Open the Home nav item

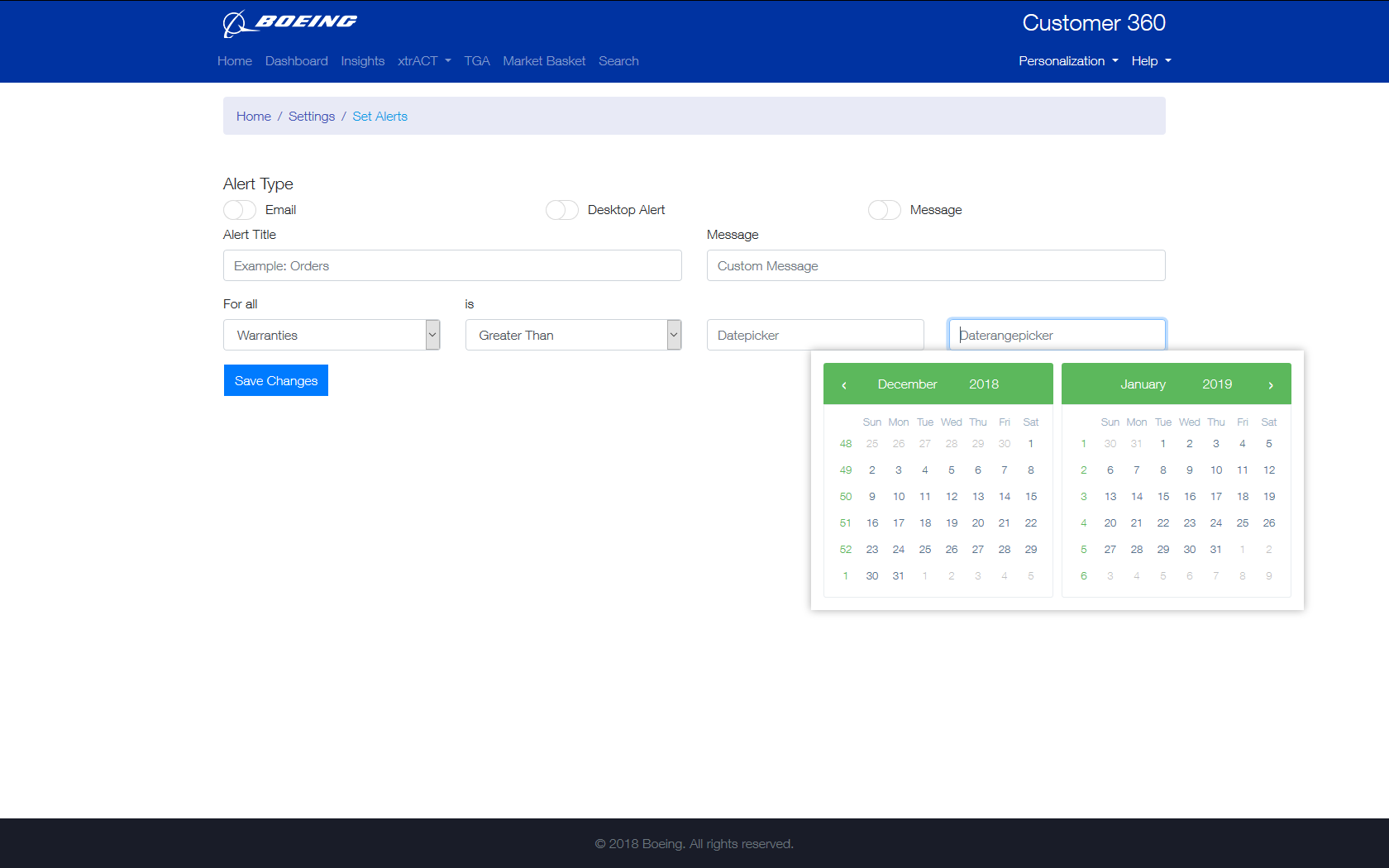coord(235,61)
